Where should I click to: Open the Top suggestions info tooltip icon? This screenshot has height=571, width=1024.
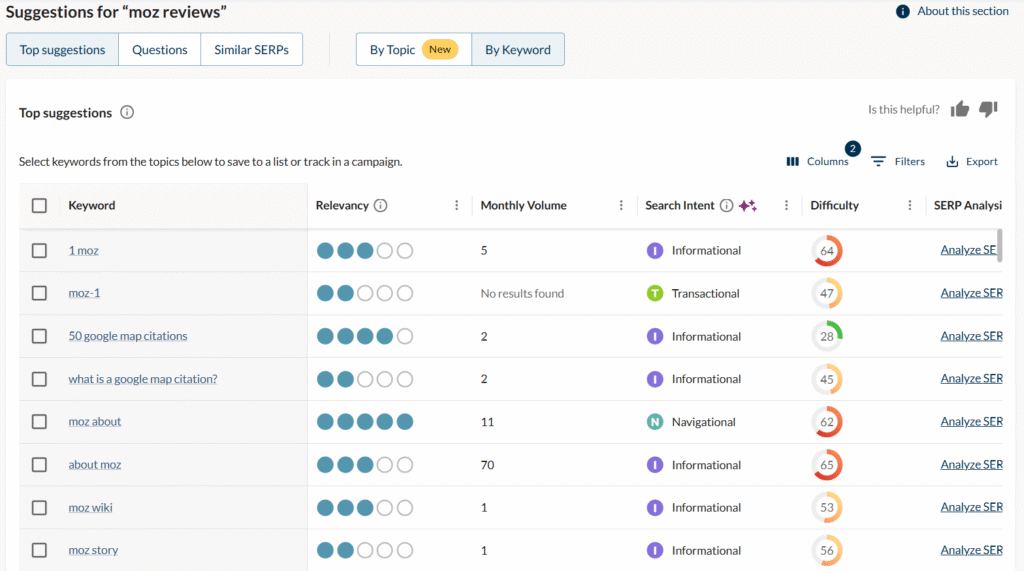click(x=127, y=112)
